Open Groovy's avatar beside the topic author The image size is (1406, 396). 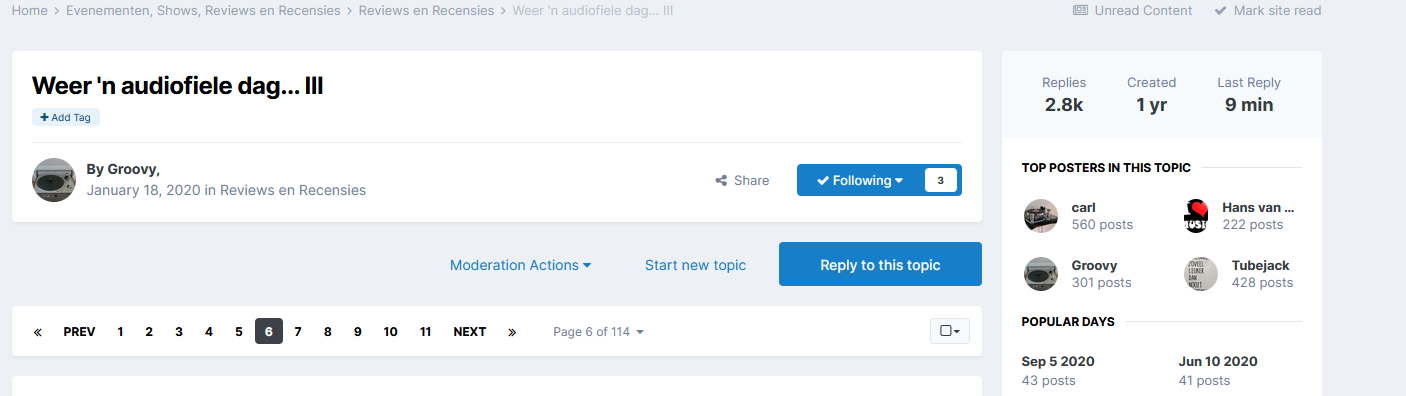(x=54, y=180)
